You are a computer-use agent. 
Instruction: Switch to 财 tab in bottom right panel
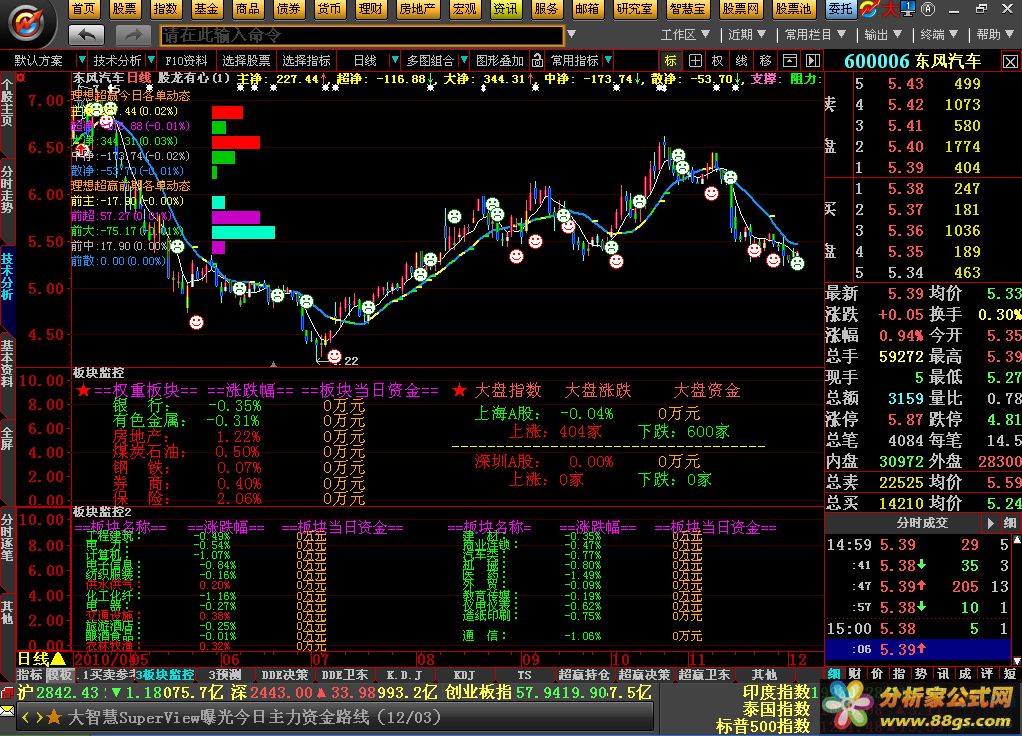[x=854, y=673]
